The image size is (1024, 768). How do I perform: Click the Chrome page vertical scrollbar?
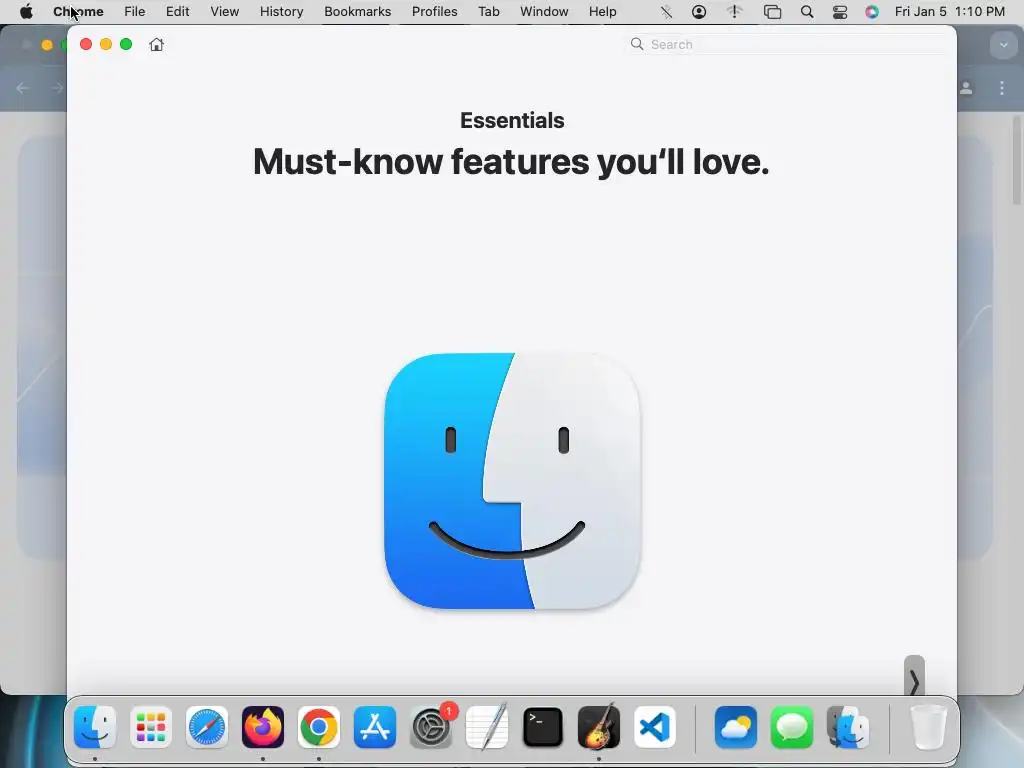click(1017, 160)
